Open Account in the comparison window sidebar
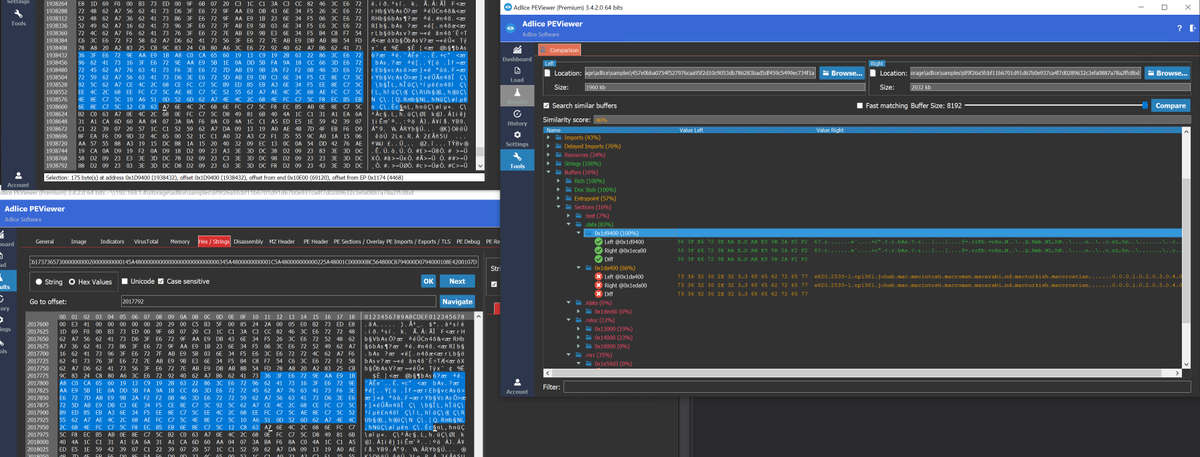This screenshot has width=1200, height=457. click(516, 386)
